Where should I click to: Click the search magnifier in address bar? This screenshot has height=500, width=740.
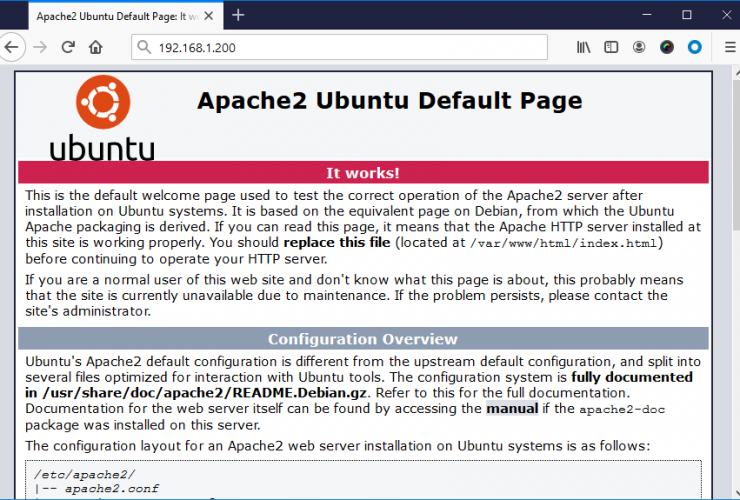[x=144, y=47]
